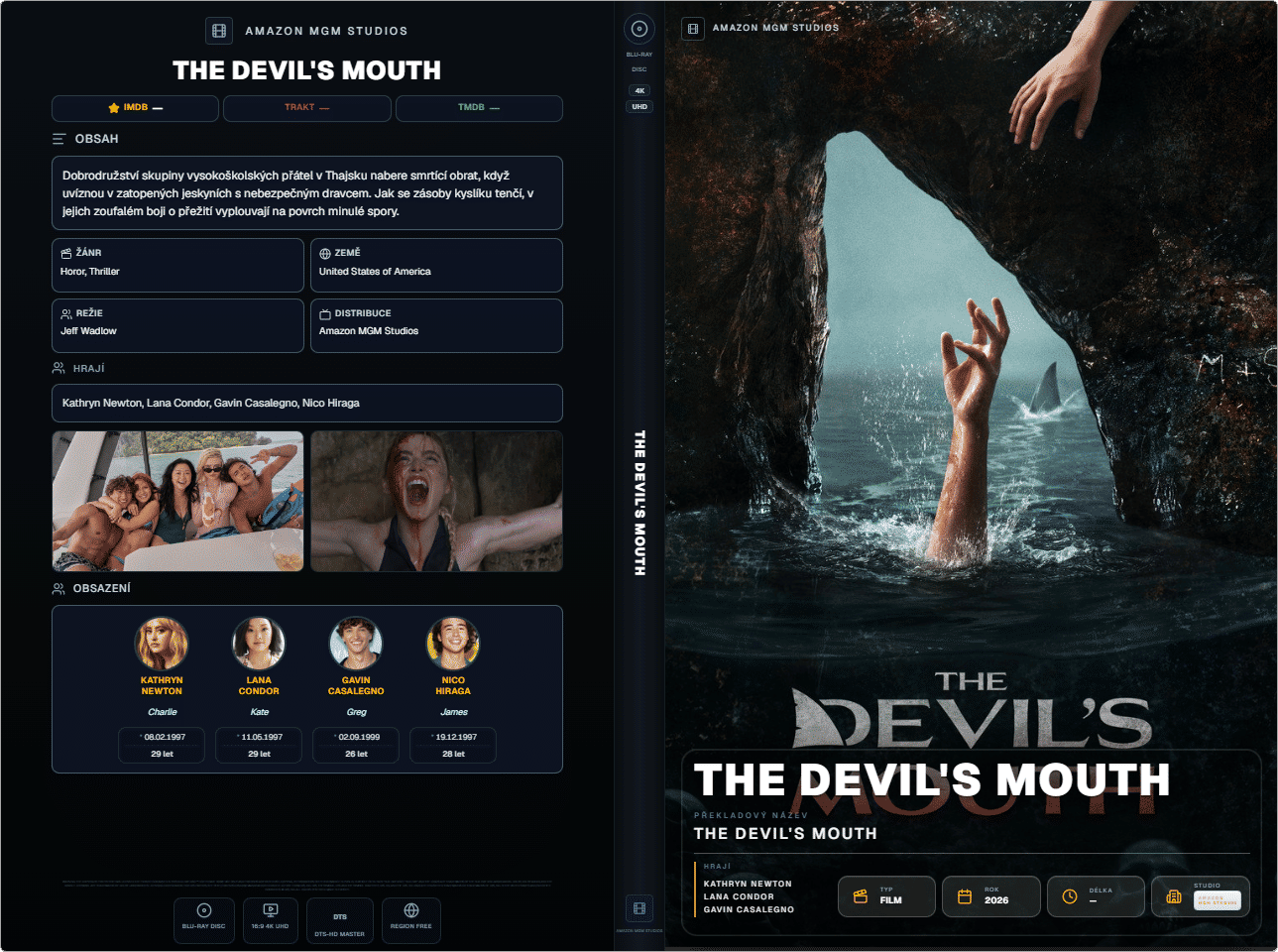Click the year '2026' on the front cover
Screen dimensions: 1278x952
click(x=996, y=900)
